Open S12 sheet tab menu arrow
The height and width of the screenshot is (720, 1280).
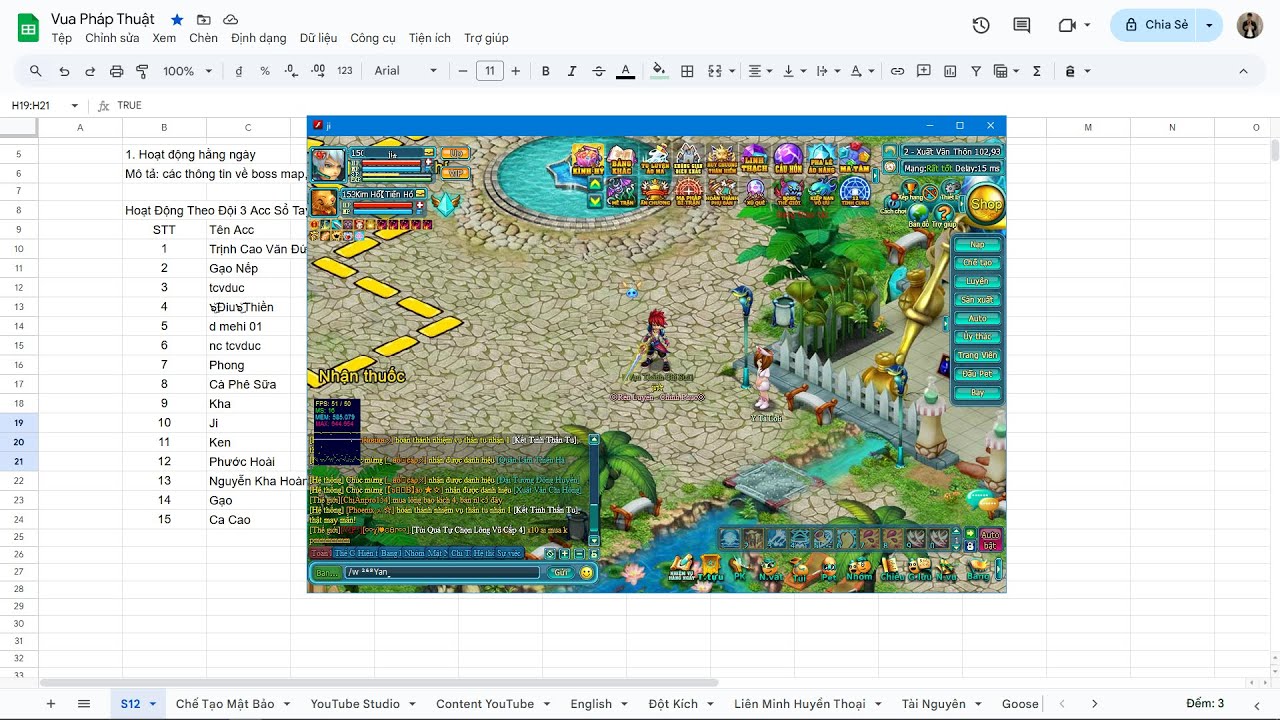click(x=153, y=704)
